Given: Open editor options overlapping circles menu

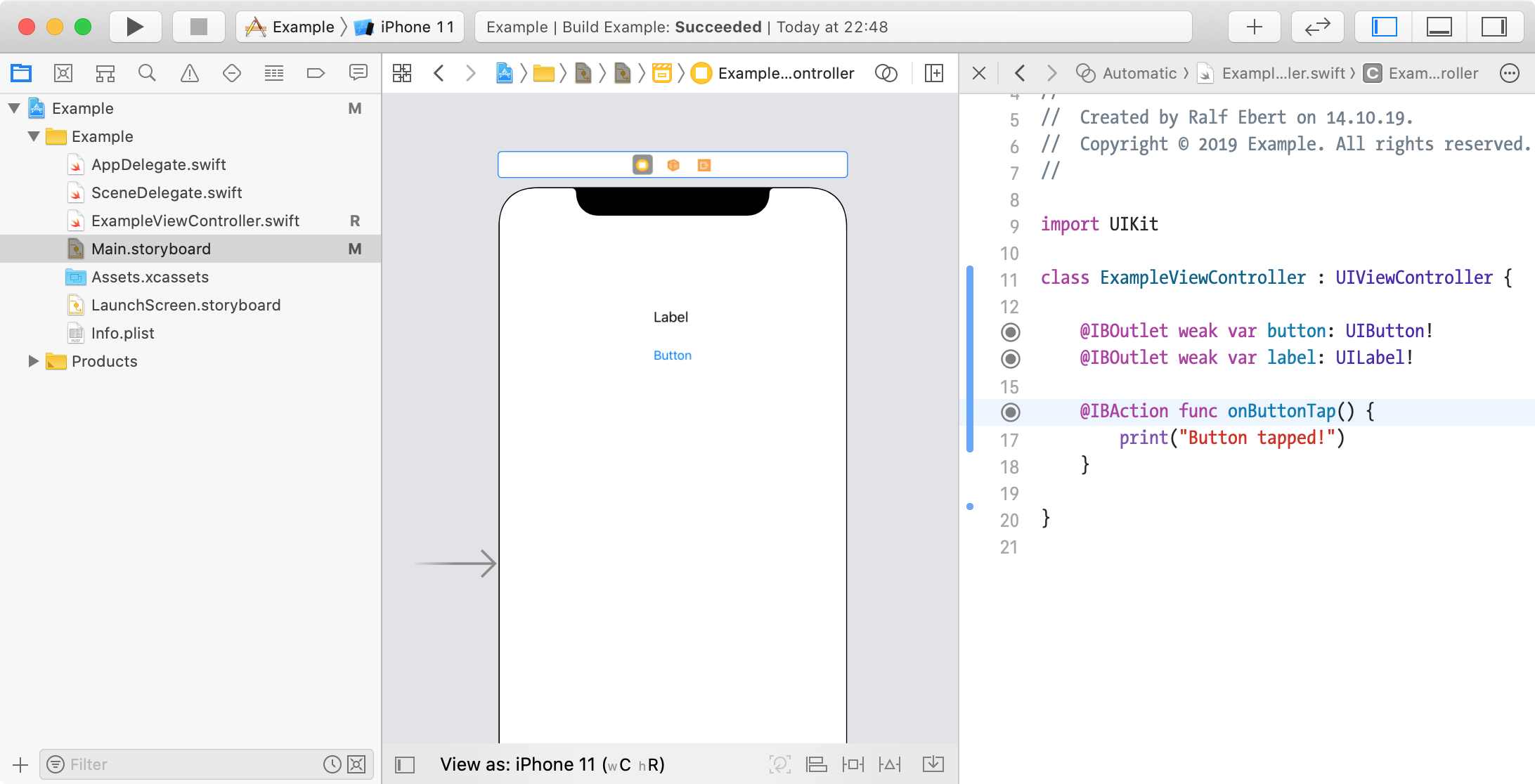Looking at the screenshot, I should (x=886, y=73).
